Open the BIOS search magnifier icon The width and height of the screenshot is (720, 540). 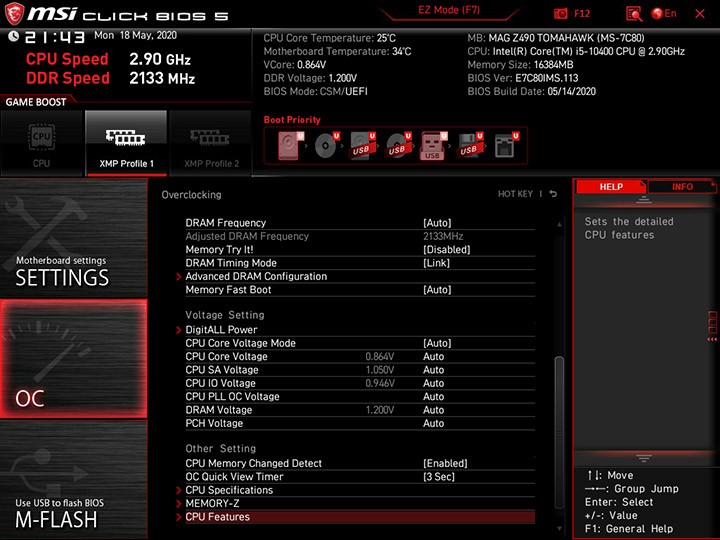point(634,14)
